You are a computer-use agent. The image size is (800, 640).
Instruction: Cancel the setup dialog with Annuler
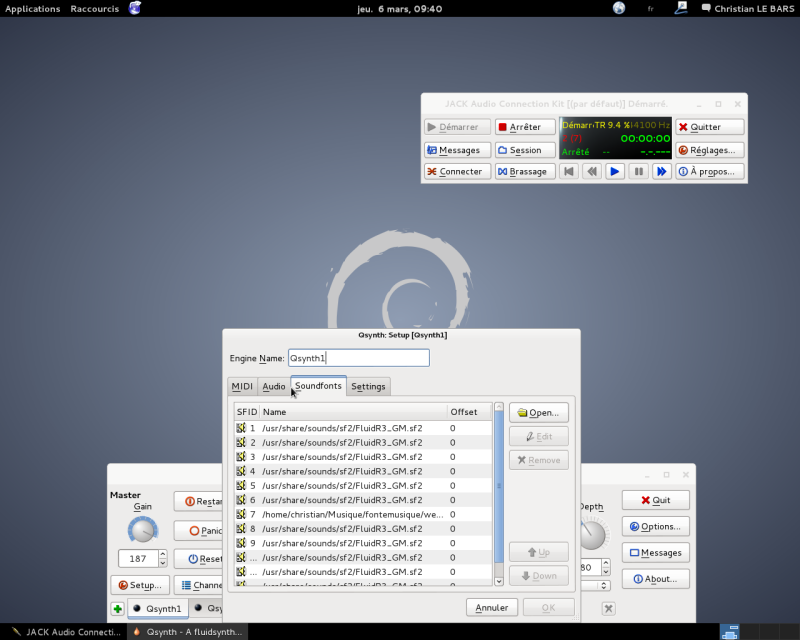click(492, 607)
